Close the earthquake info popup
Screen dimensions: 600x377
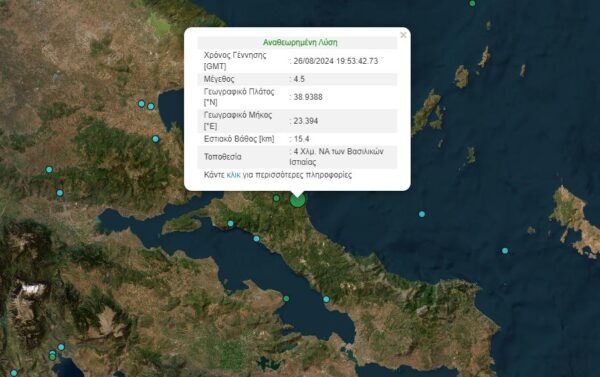pos(403,35)
